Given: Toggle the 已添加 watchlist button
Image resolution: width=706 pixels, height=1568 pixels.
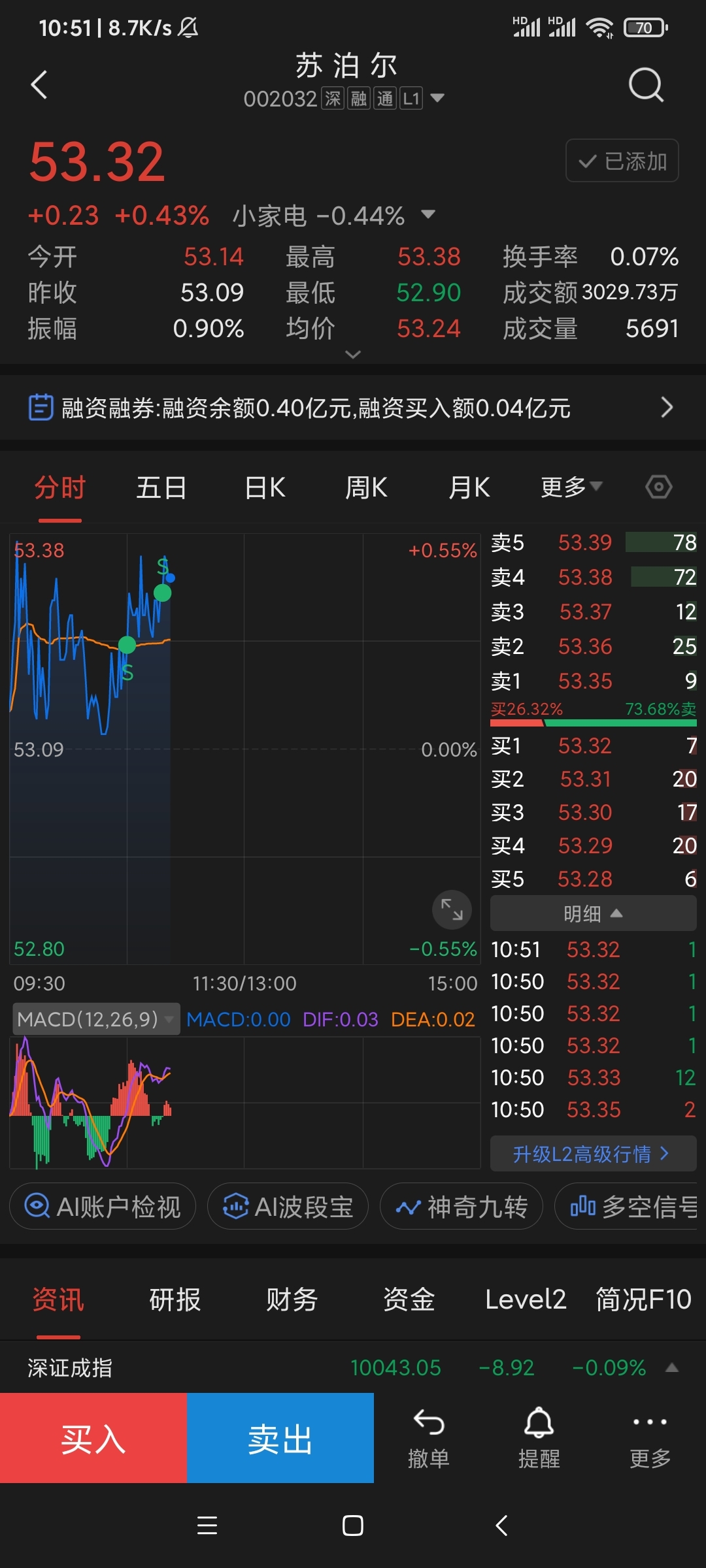Looking at the screenshot, I should coord(622,161).
